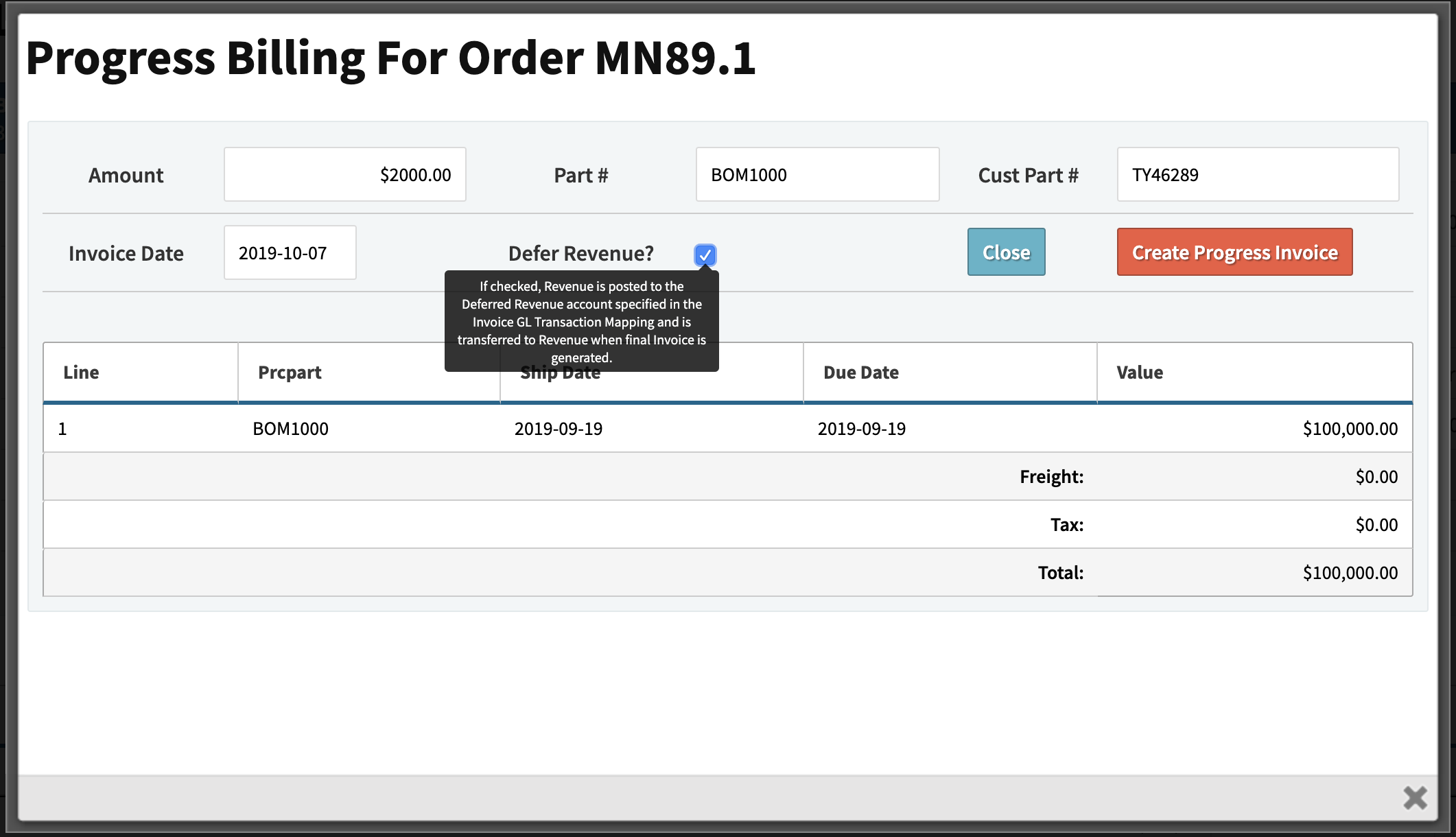1456x837 pixels.
Task: Focus the Amount input field
Action: tap(345, 174)
